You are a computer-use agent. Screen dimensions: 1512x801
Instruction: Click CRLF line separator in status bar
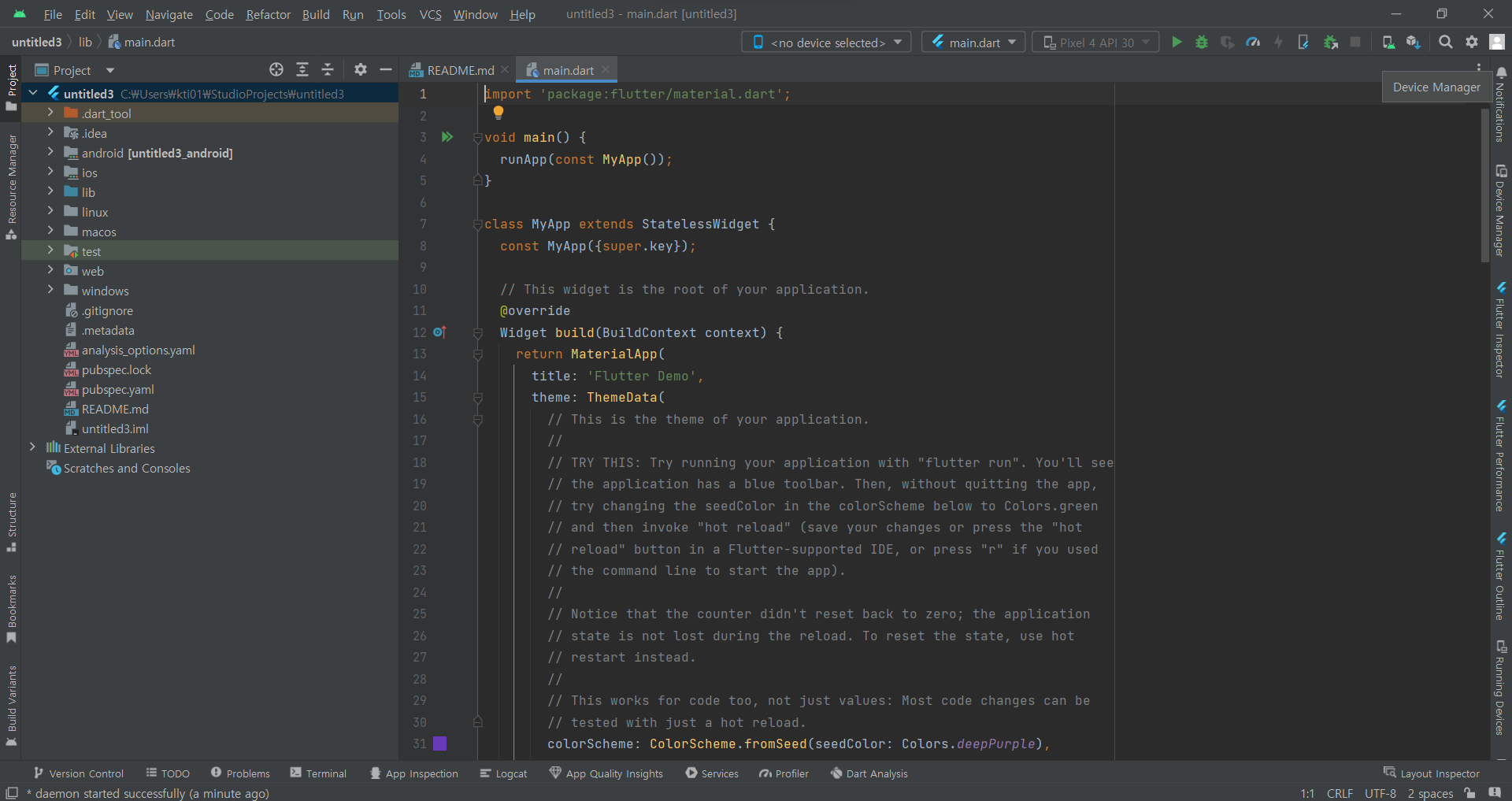tap(1340, 793)
